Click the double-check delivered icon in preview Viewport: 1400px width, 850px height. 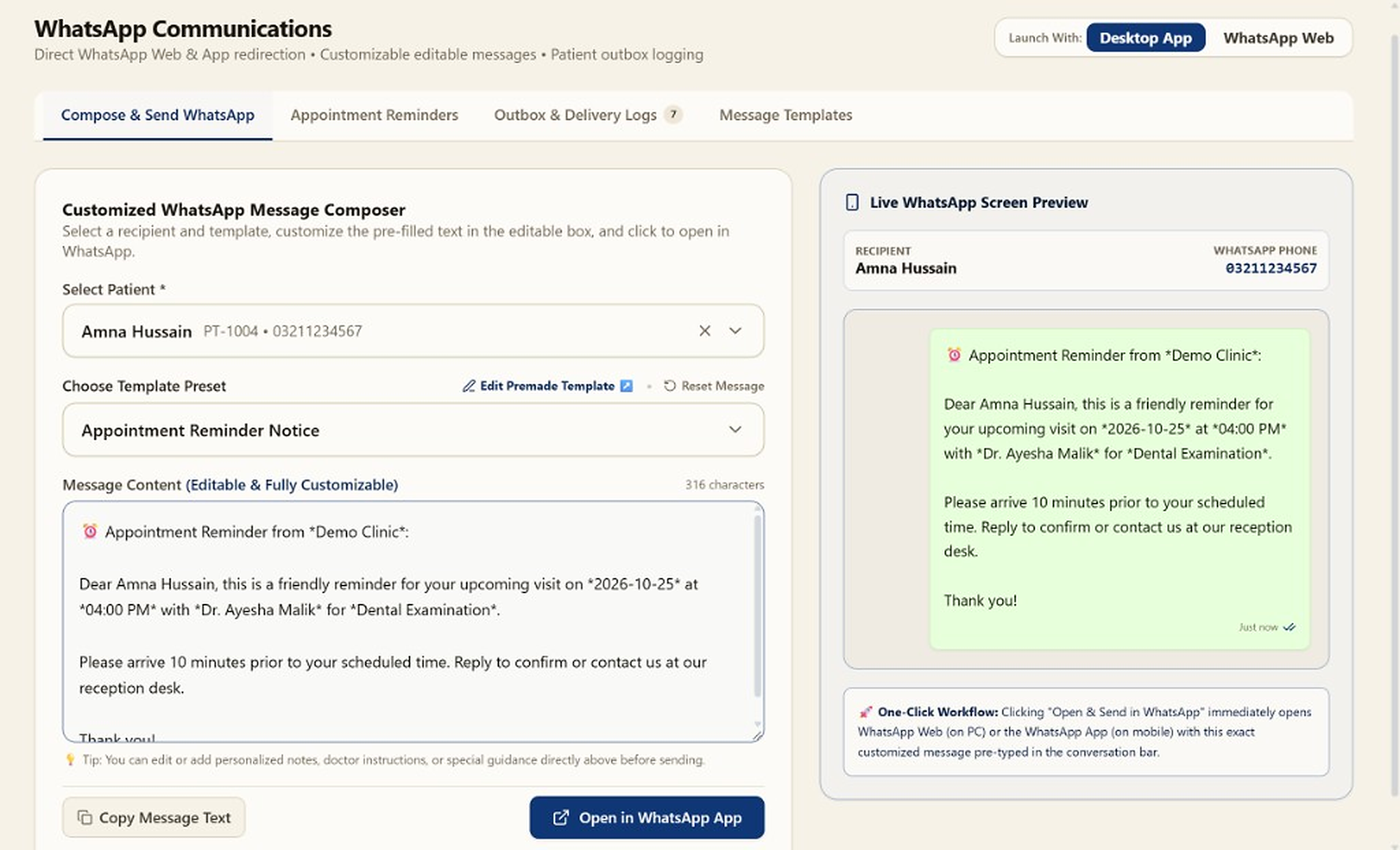point(1289,627)
